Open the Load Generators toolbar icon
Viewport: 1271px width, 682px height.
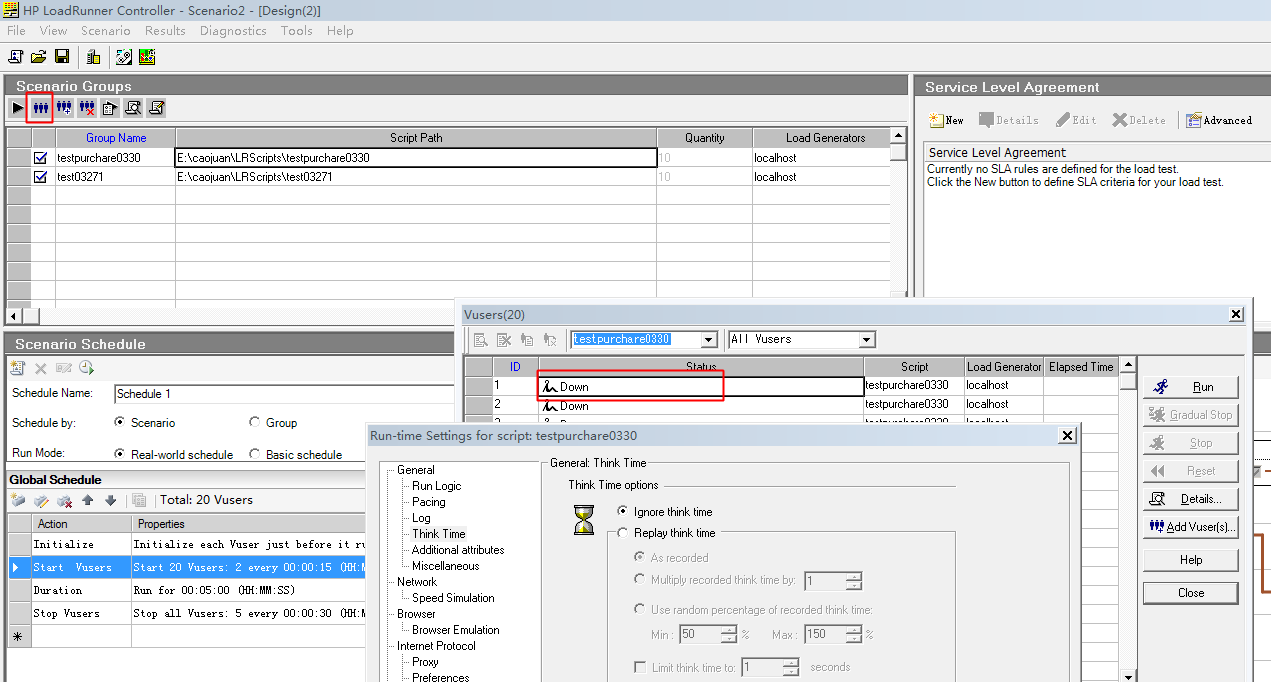coord(93,57)
